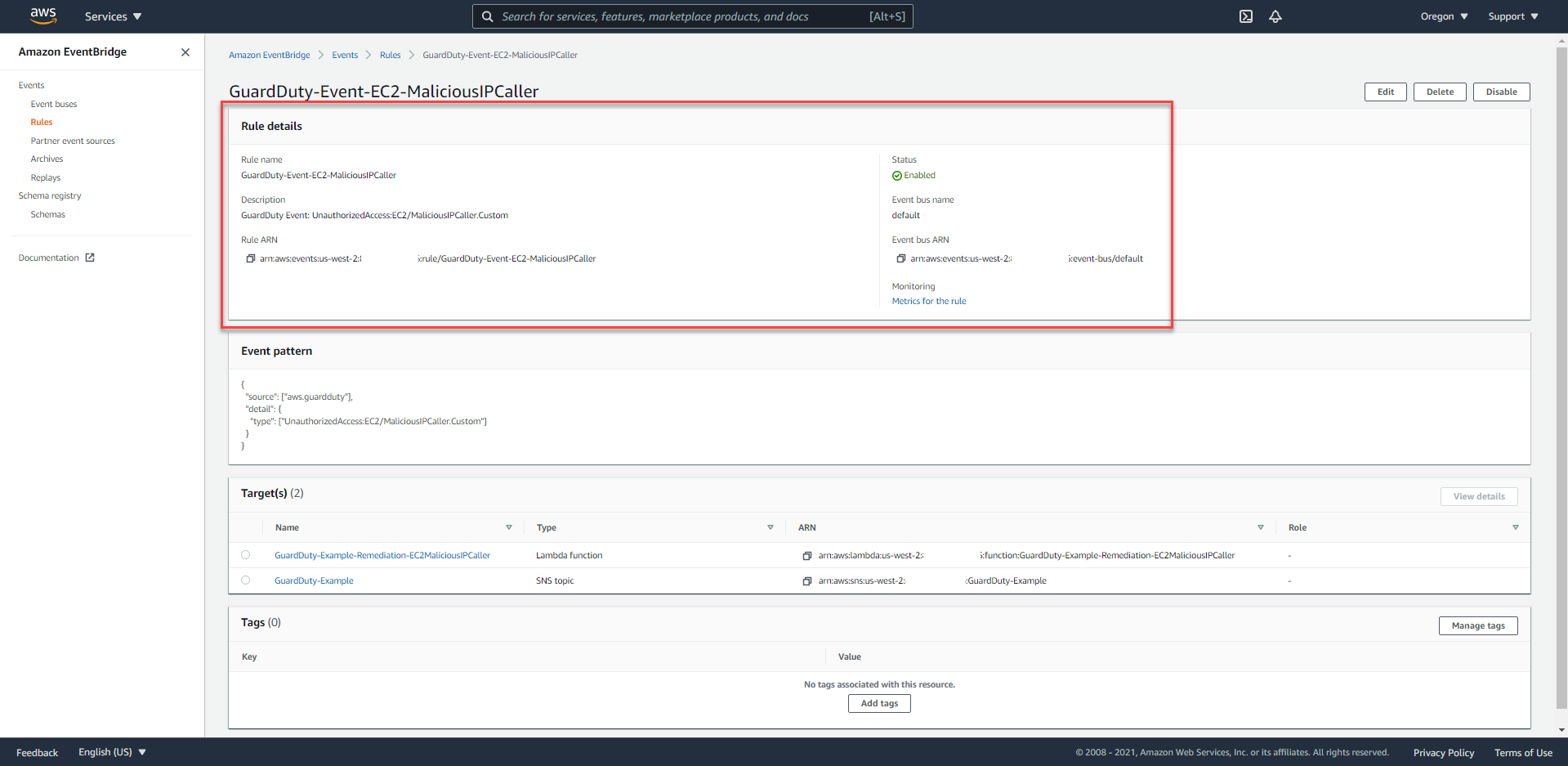Focus the services search field
Viewport: 1568px width, 766px height.
692,16
